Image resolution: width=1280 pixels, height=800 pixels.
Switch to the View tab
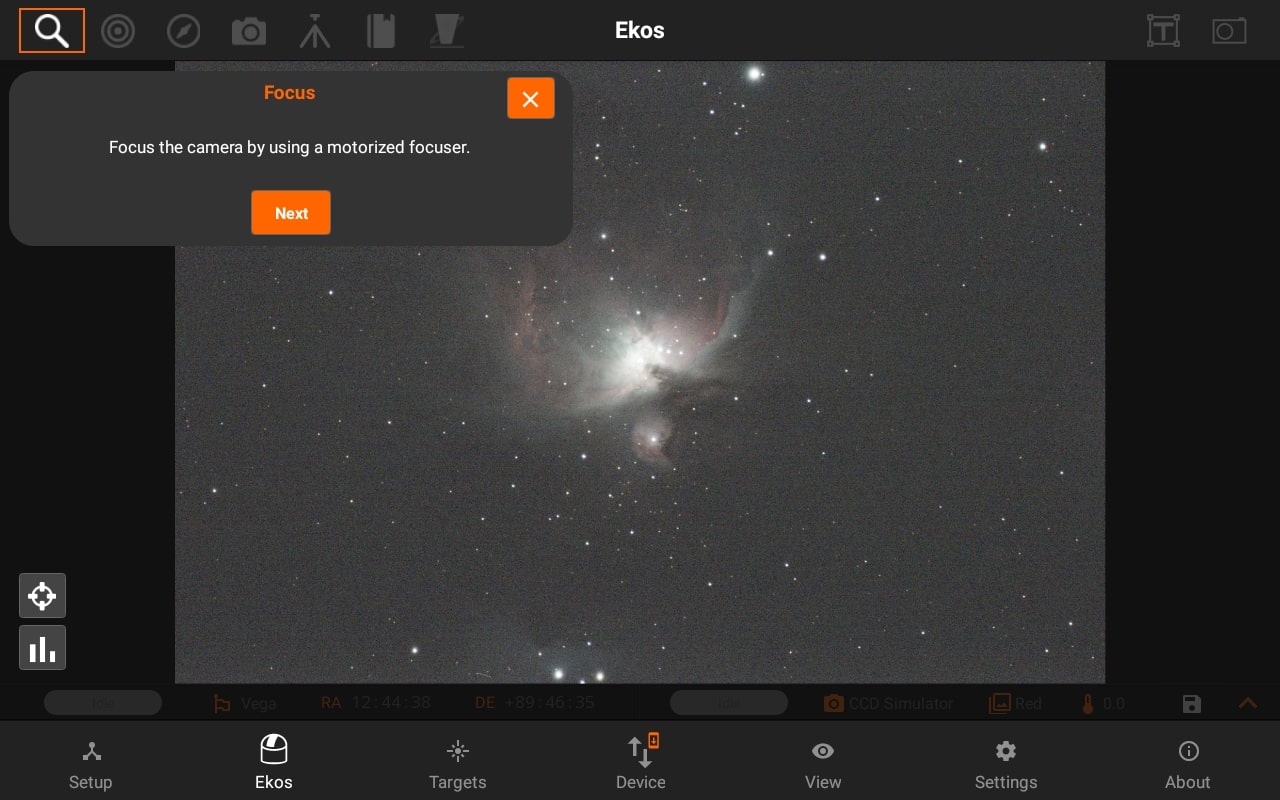pyautogui.click(x=823, y=765)
